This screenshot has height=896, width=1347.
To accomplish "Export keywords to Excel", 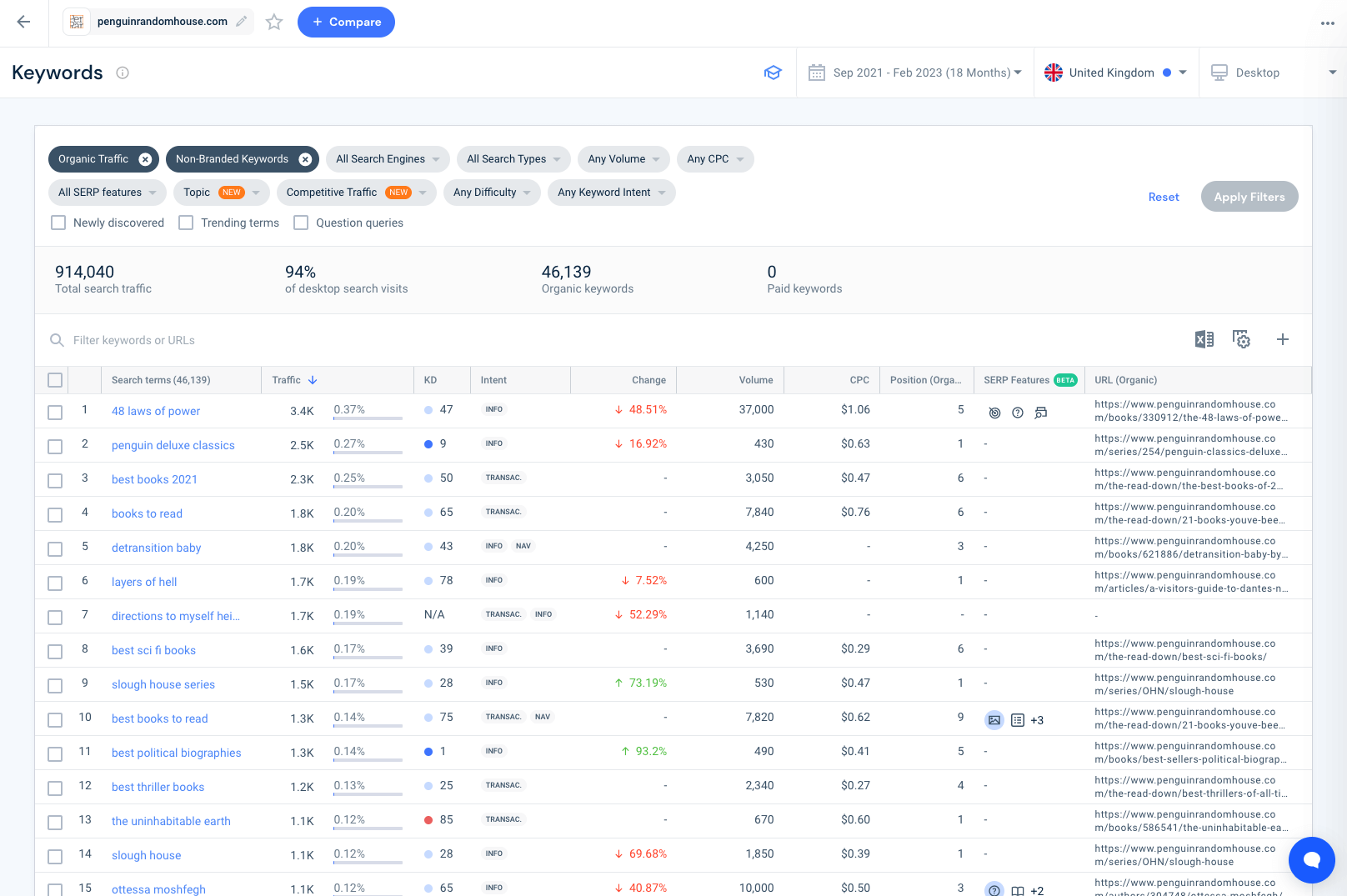I will pos(1204,339).
